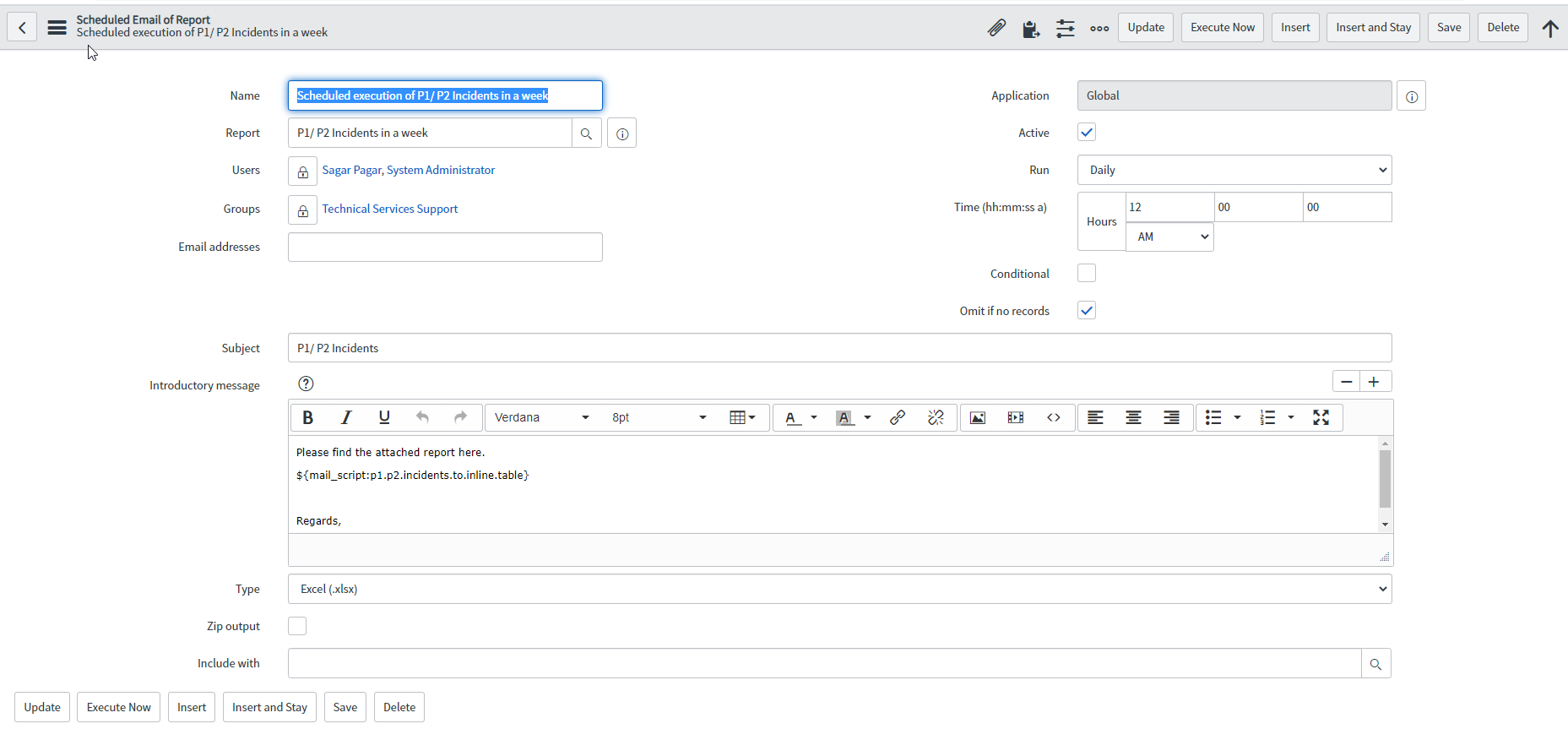Redo the edit in the editor
Screen dimensions: 1568x729
[x=460, y=417]
